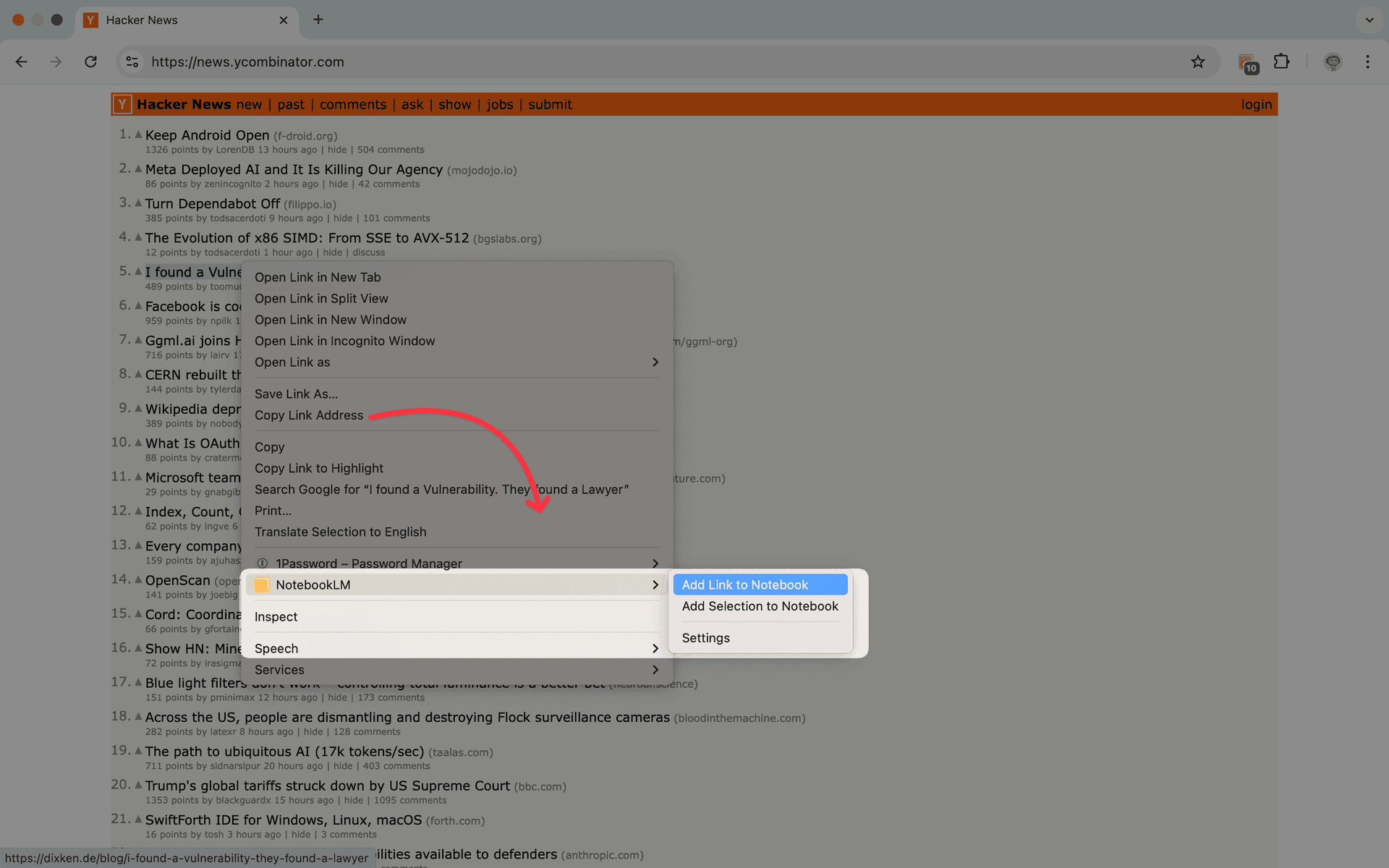This screenshot has height=868, width=1389.
Task: Click the back navigation arrow
Action: (21, 62)
